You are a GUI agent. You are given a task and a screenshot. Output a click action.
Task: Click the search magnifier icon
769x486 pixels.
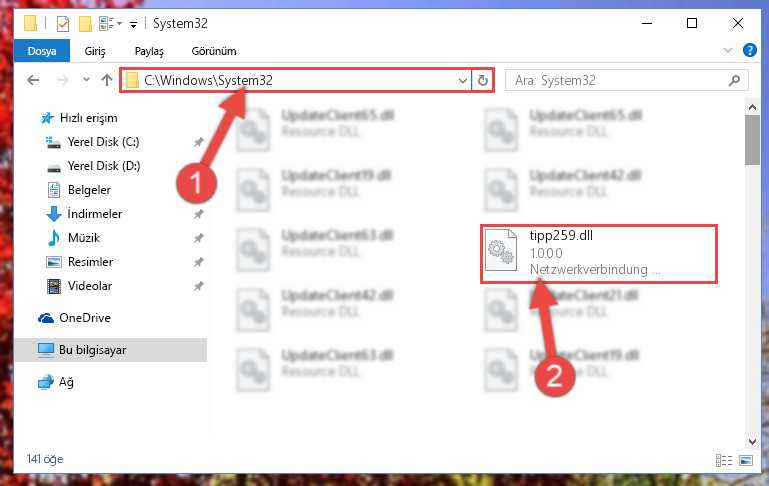734,80
